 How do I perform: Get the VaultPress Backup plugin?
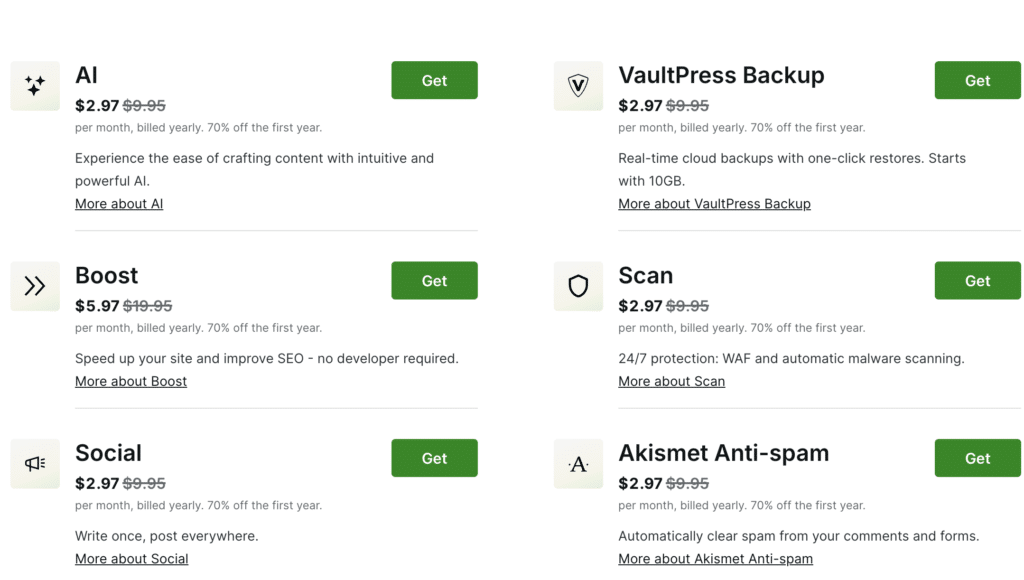977,80
